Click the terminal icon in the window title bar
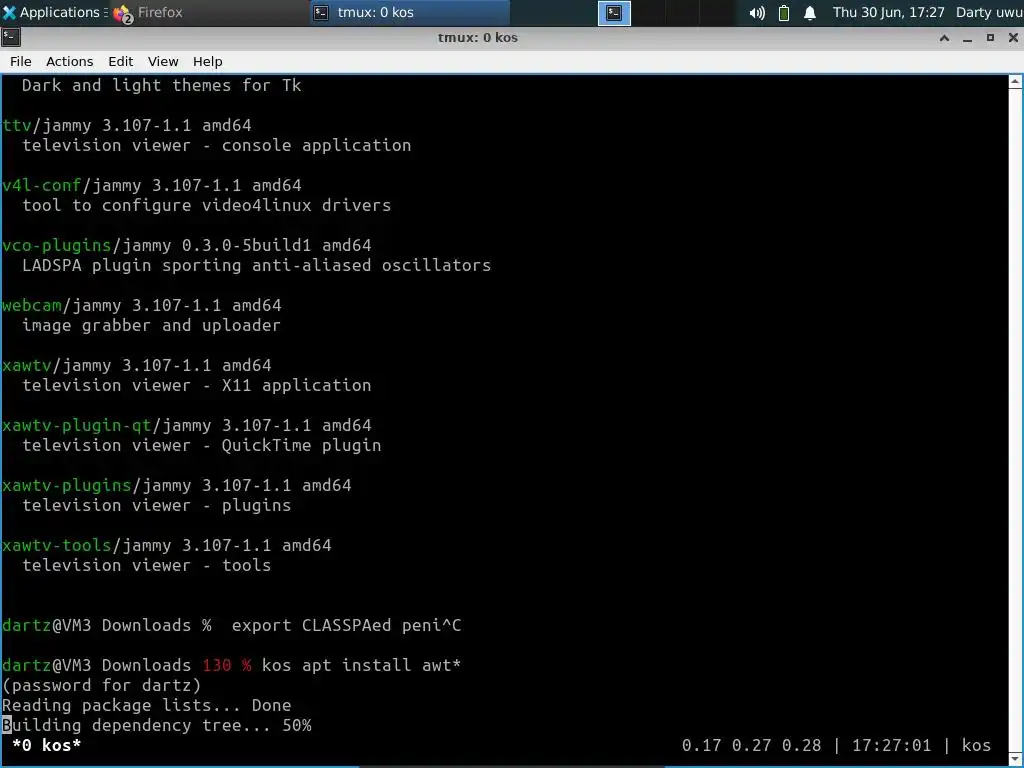1024x768 pixels. (x=10, y=37)
